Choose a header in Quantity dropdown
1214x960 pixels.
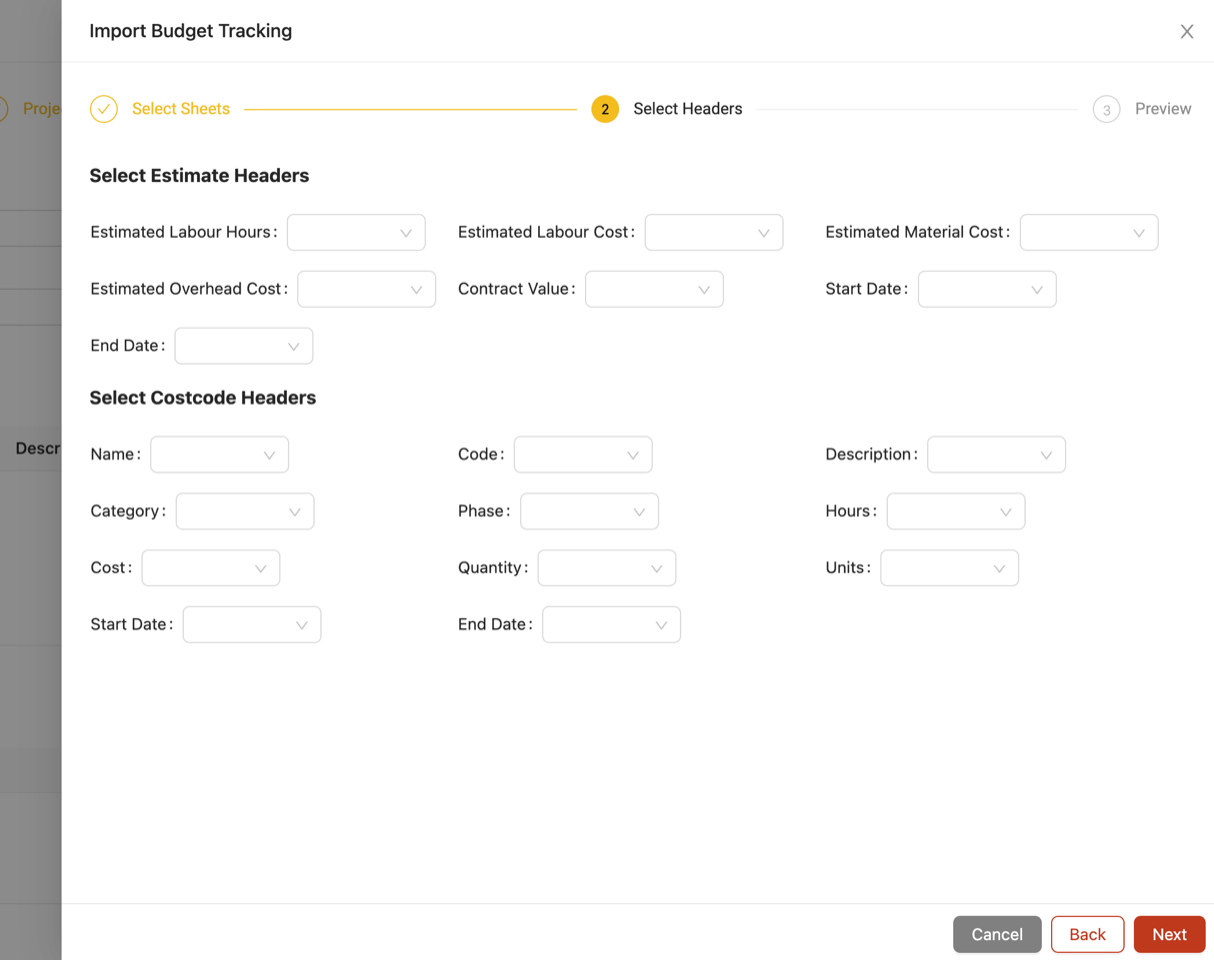click(607, 568)
